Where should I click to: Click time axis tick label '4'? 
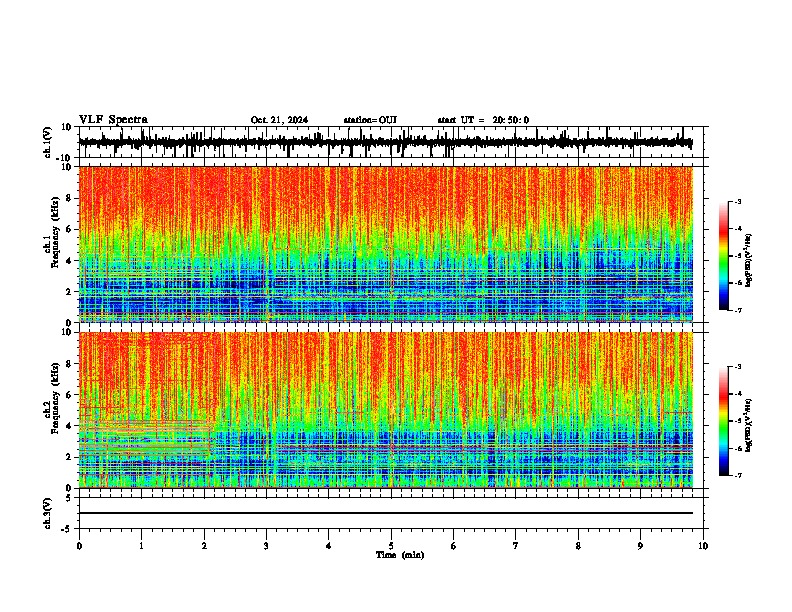coord(329,546)
